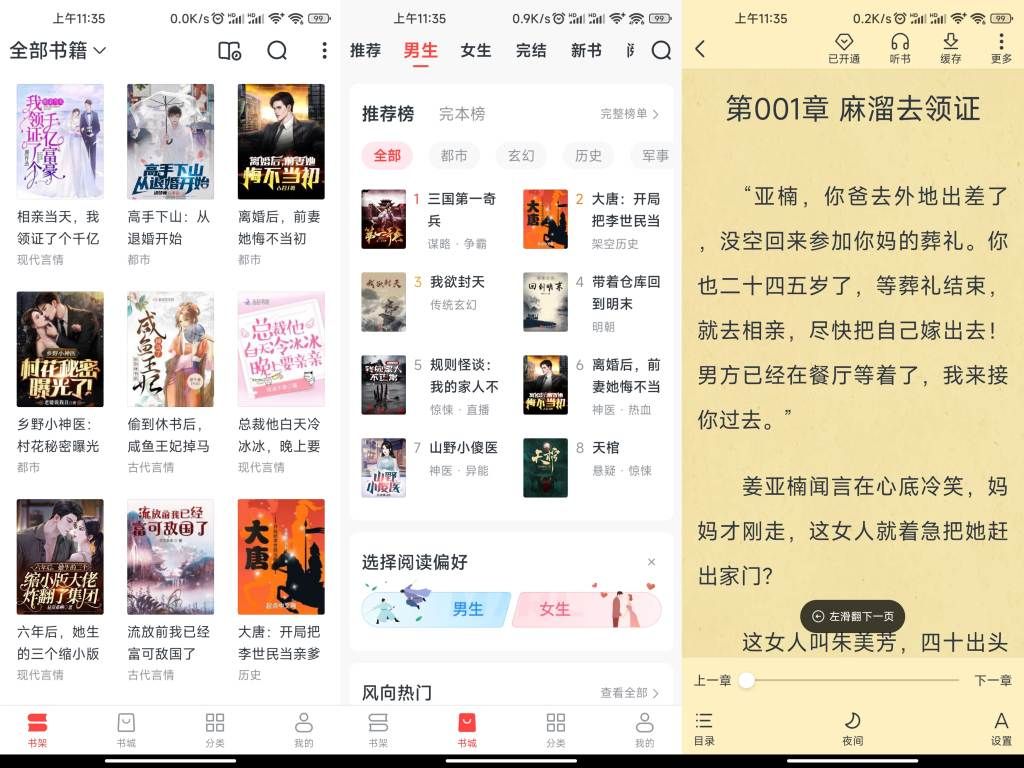1024x768 pixels.
Task: Tap the back arrow on the reading page
Action: click(x=700, y=48)
